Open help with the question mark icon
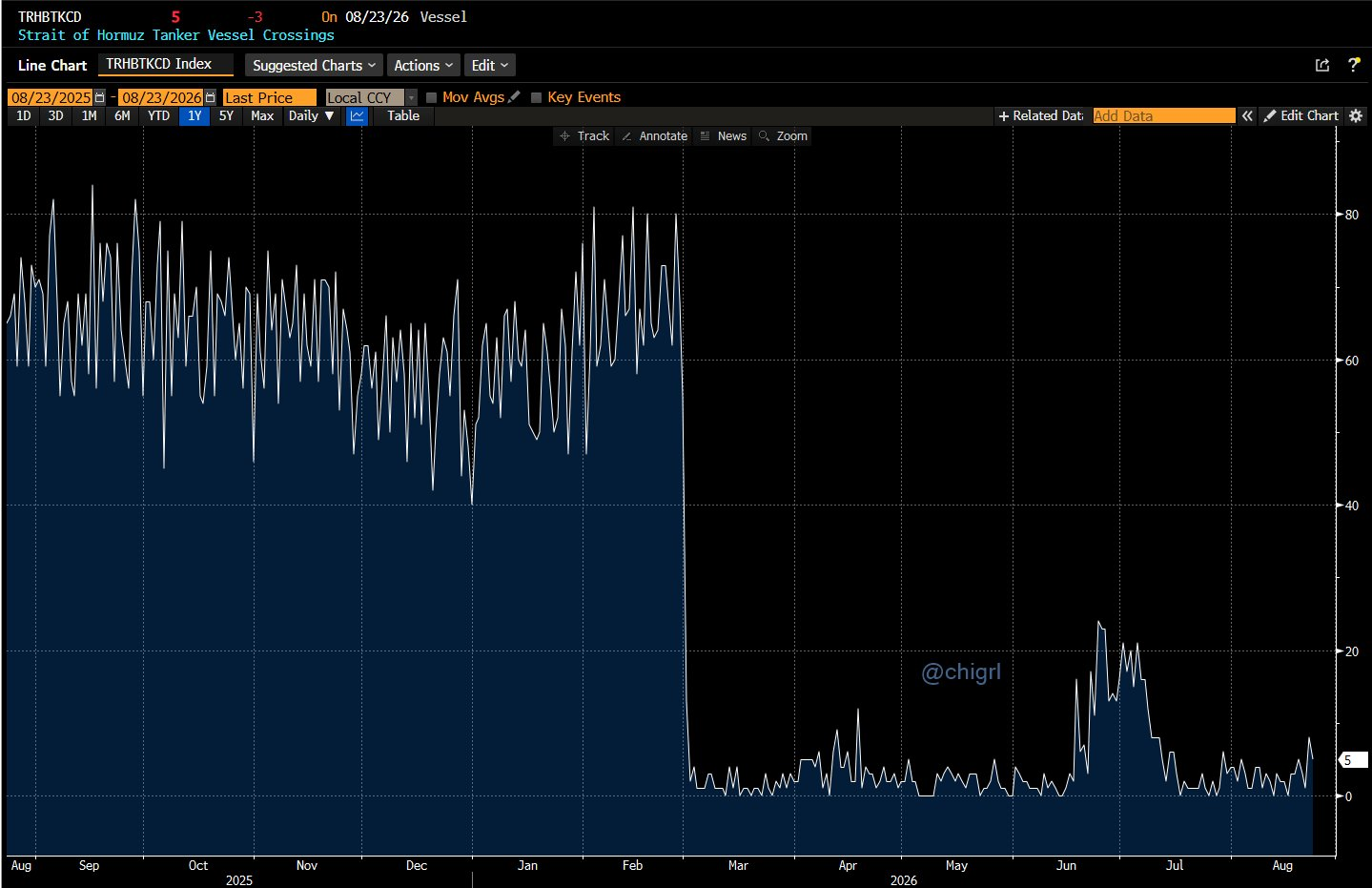Image resolution: width=1372 pixels, height=888 pixels. coord(1353,65)
